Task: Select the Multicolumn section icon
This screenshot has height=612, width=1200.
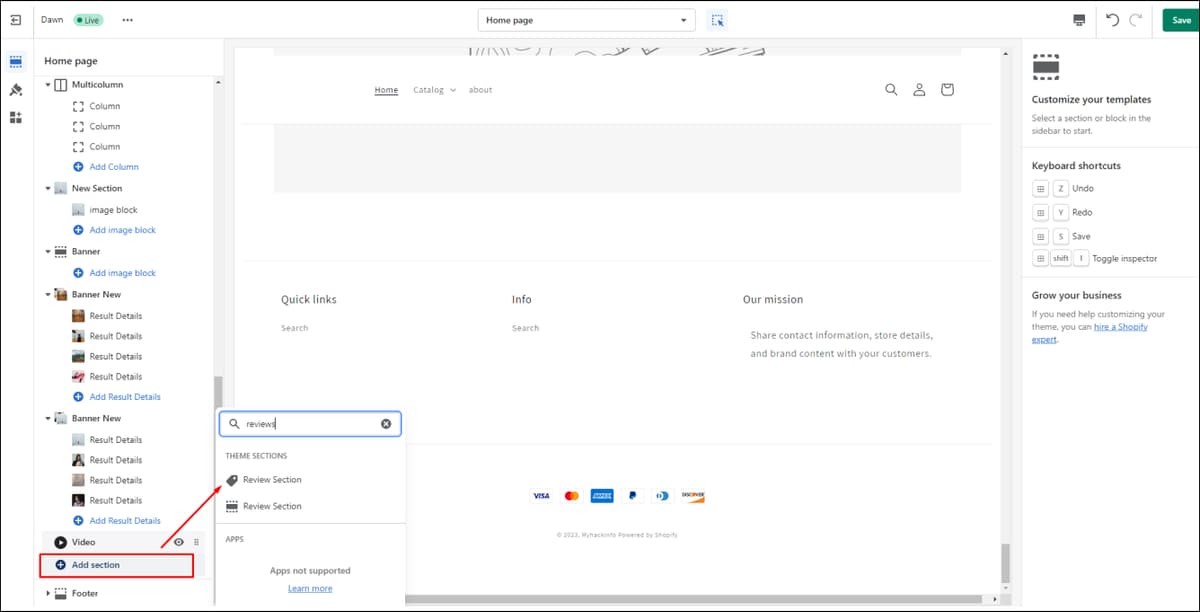Action: (61, 85)
